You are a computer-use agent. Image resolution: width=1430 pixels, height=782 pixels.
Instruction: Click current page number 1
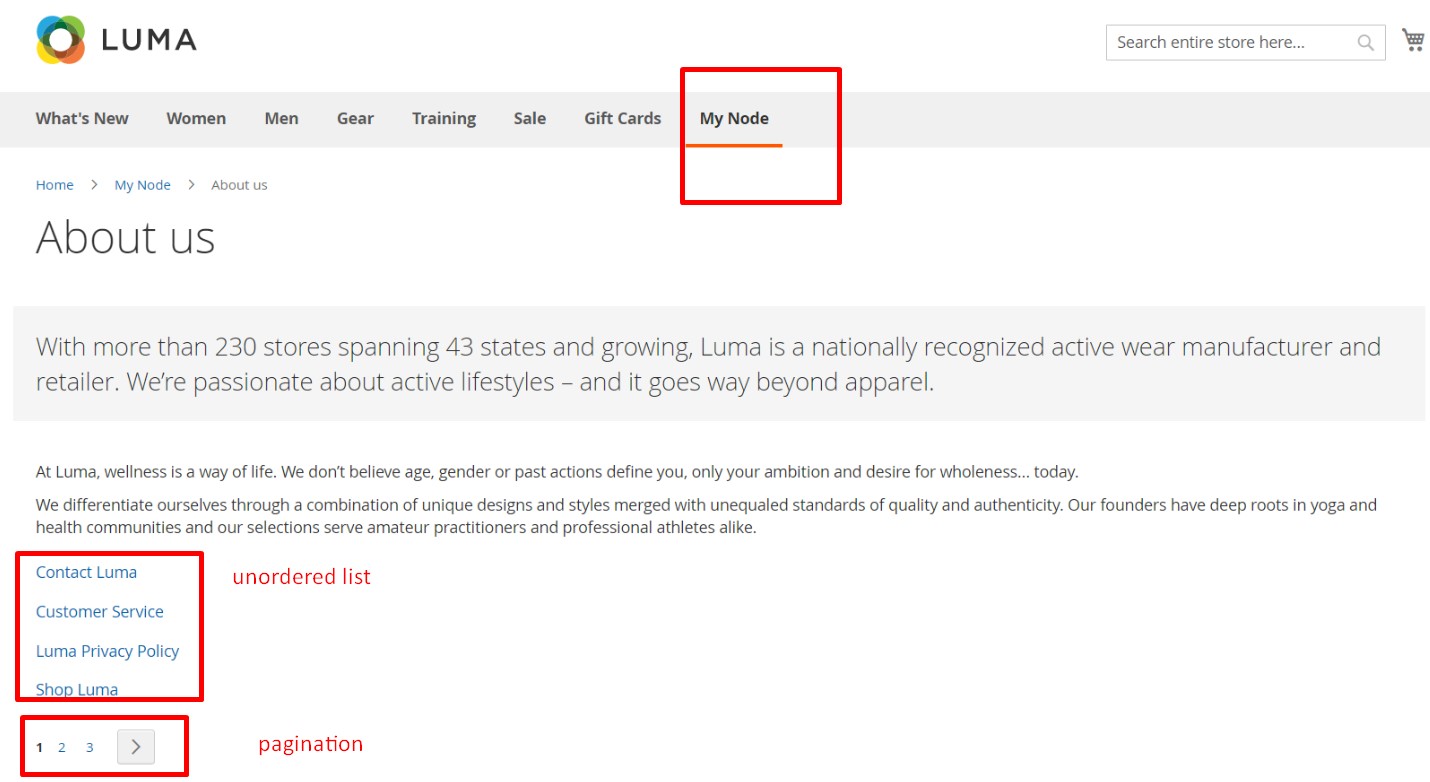tap(40, 747)
